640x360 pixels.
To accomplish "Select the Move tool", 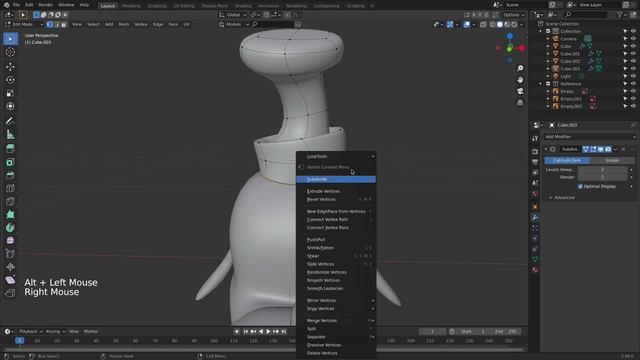I will tap(10, 67).
